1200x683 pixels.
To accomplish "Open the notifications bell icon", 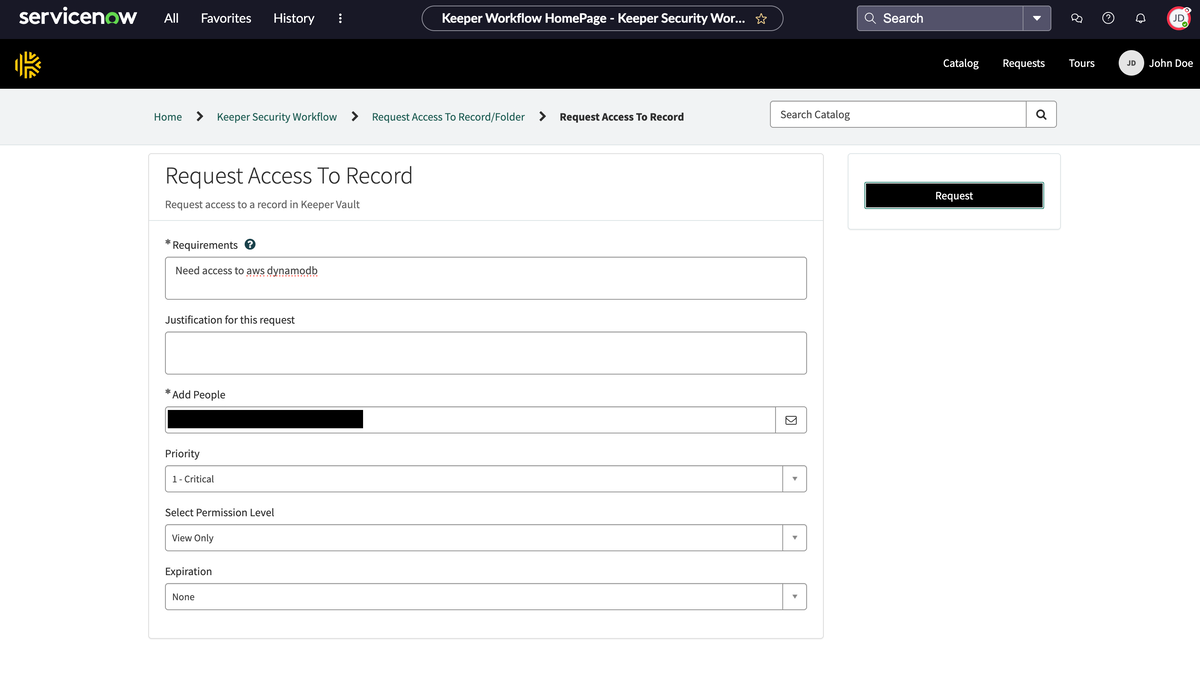I will pyautogui.click(x=1140, y=19).
